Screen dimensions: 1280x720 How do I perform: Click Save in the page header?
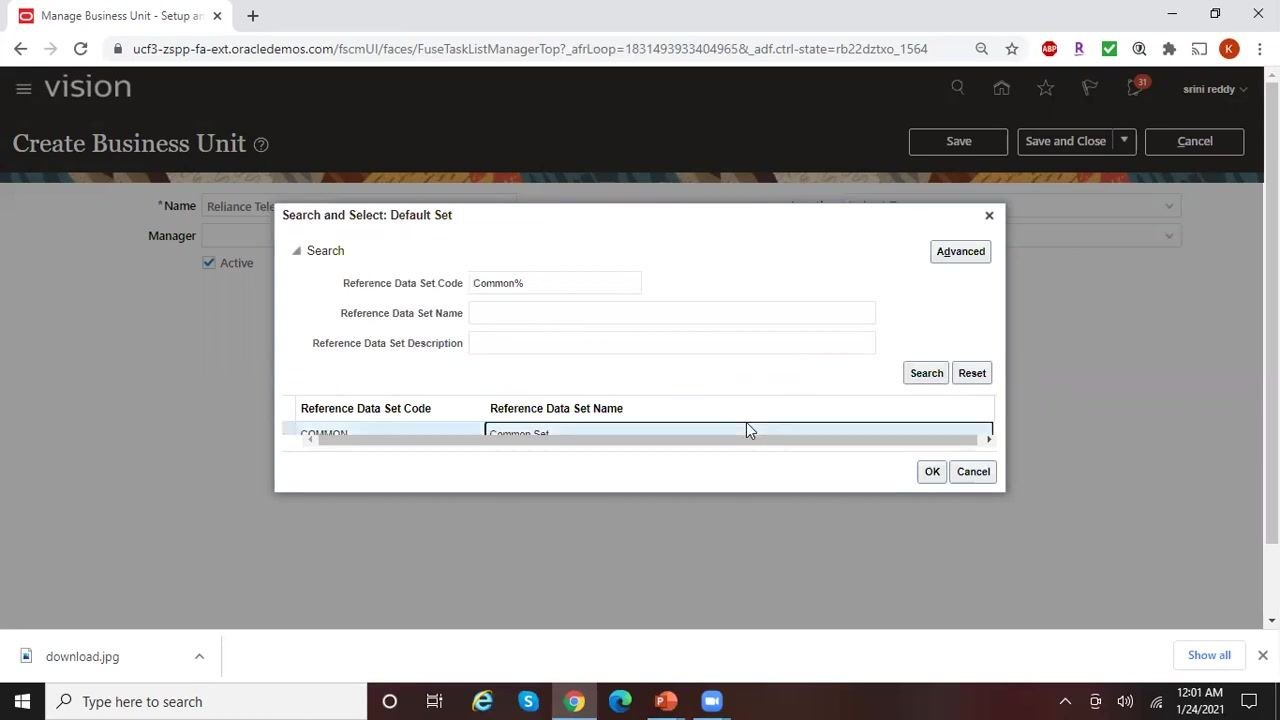pos(958,142)
